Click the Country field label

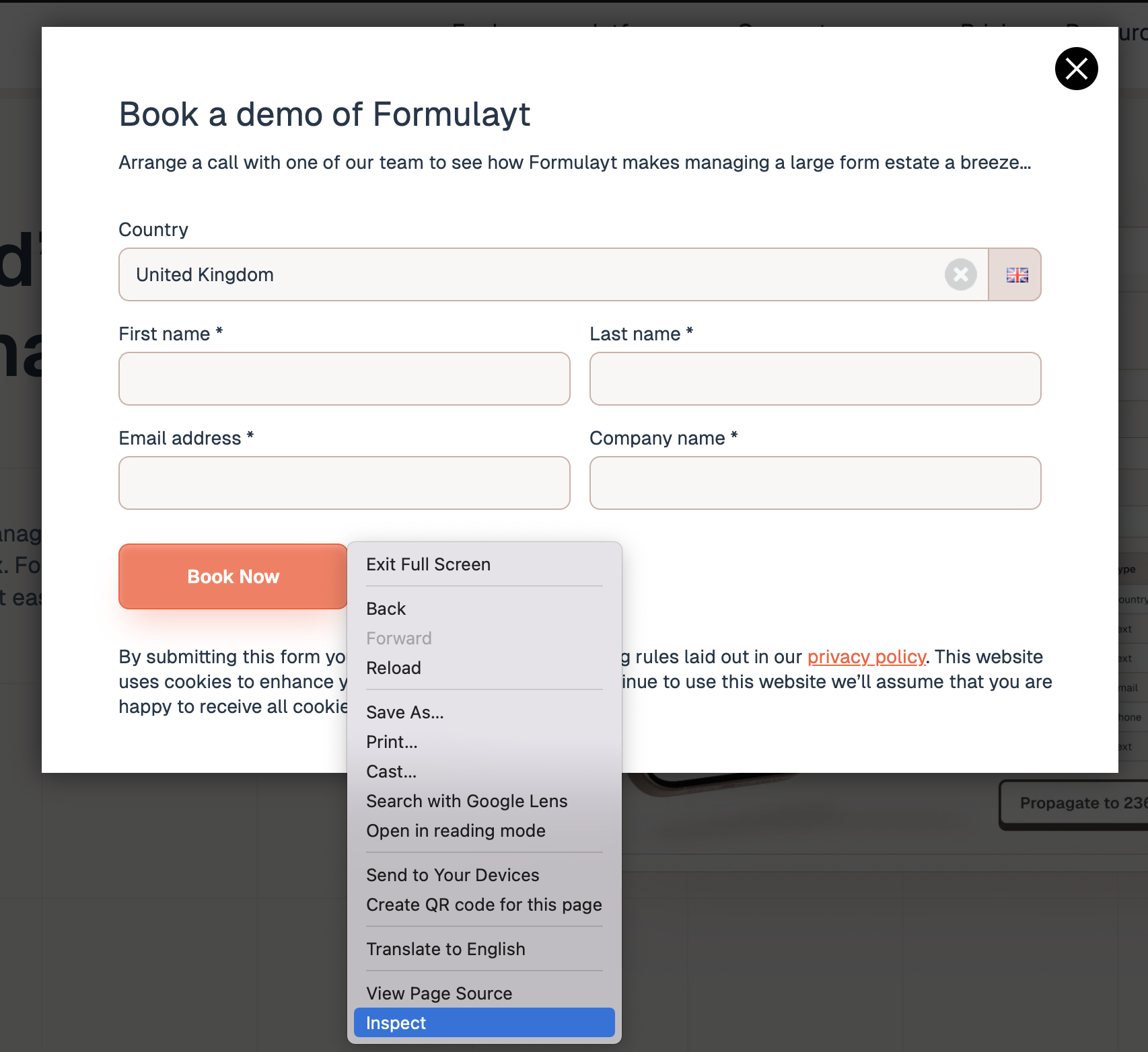[153, 229]
